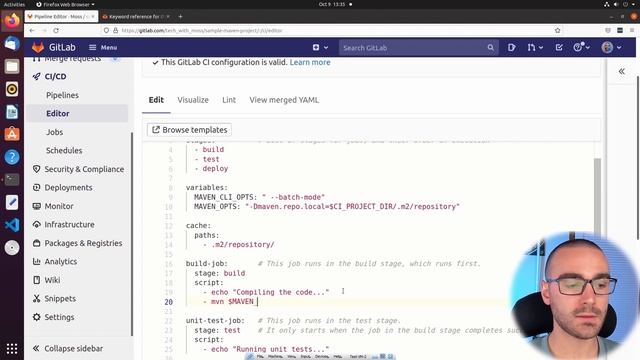This screenshot has height=360, width=640.
Task: Click the address bar URL
Action: click(x=202, y=31)
